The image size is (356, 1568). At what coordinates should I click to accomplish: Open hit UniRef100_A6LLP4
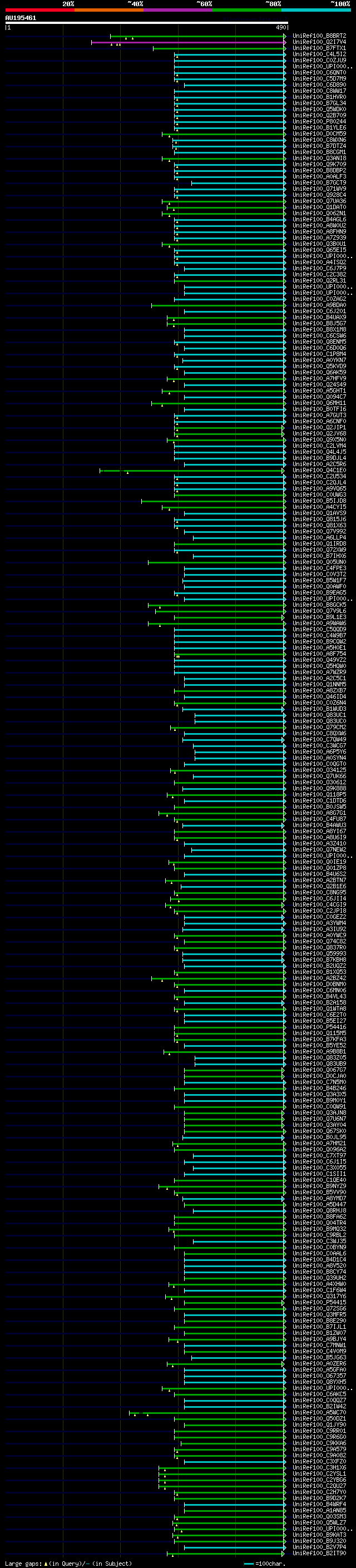319,537
